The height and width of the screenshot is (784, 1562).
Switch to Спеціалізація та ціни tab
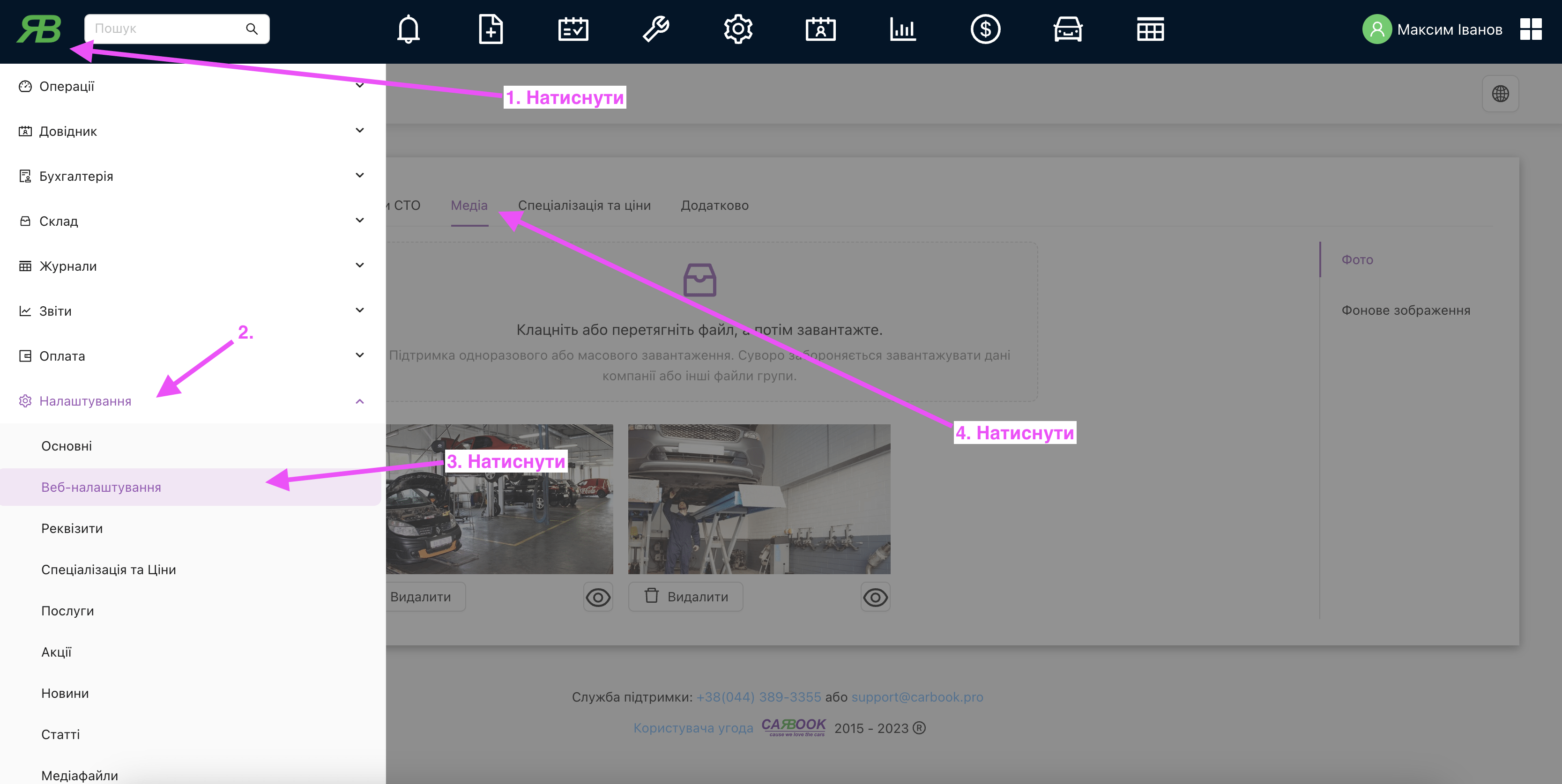pos(584,206)
